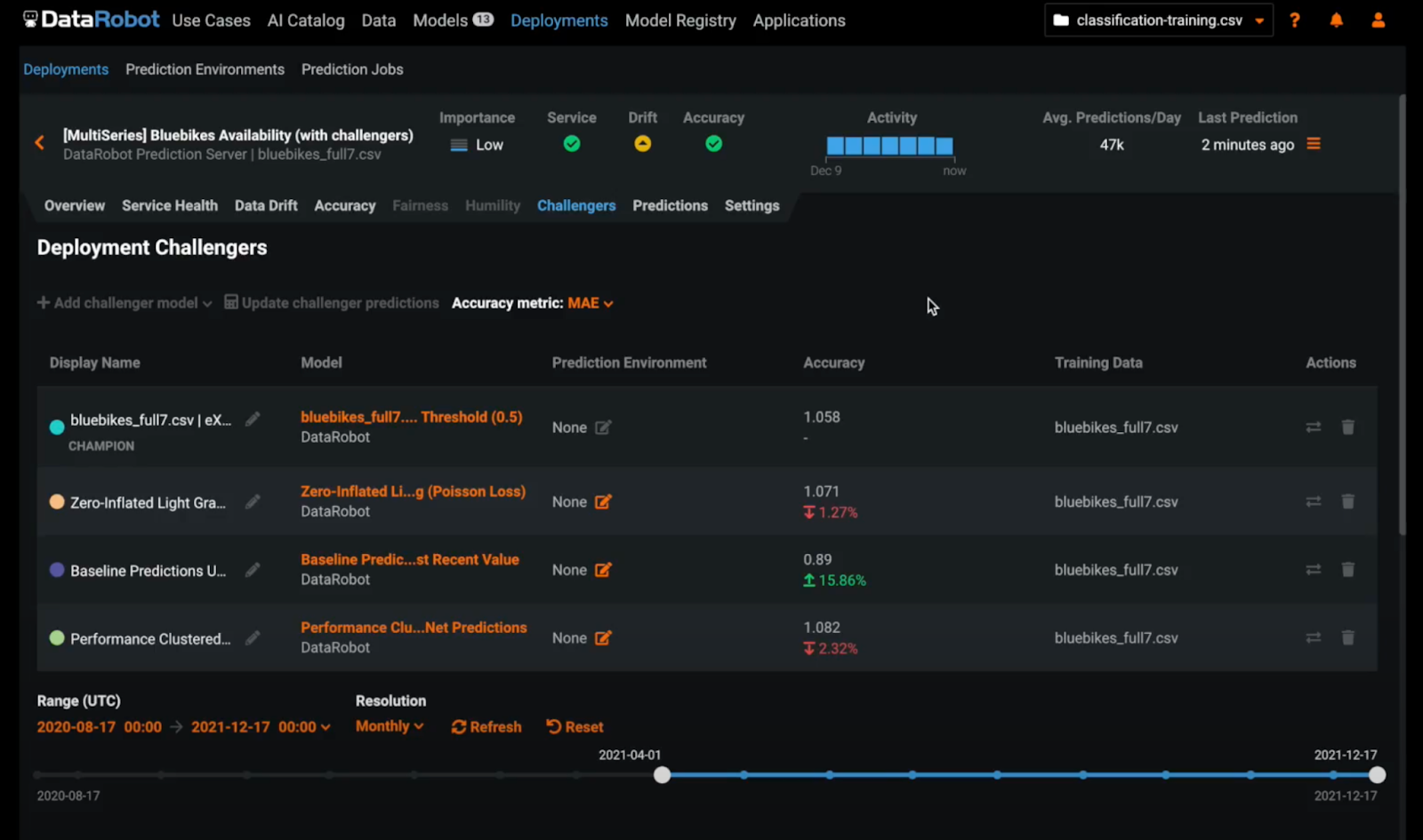
Task: Open Performance Clu...Net Predictions model link
Action: click(414, 628)
